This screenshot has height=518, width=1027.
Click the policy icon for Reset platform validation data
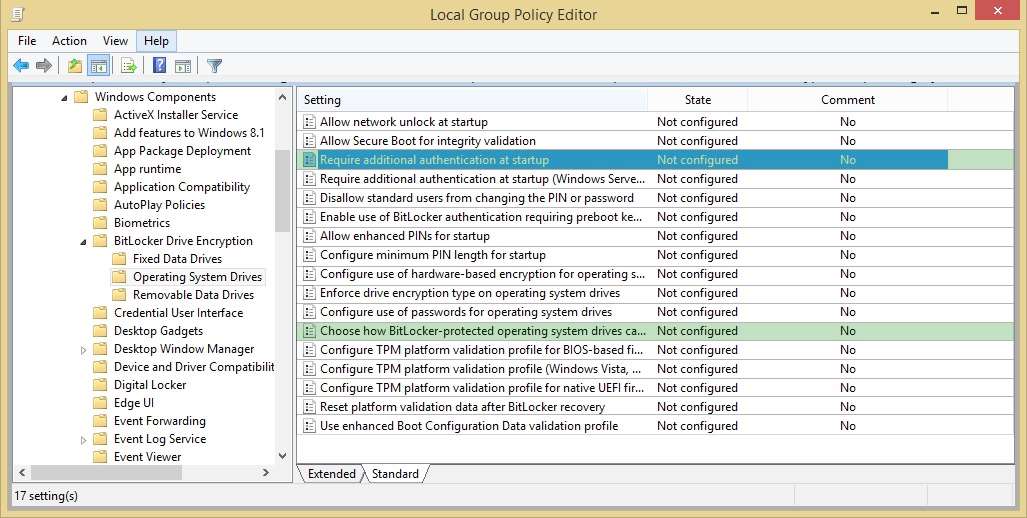tap(310, 407)
